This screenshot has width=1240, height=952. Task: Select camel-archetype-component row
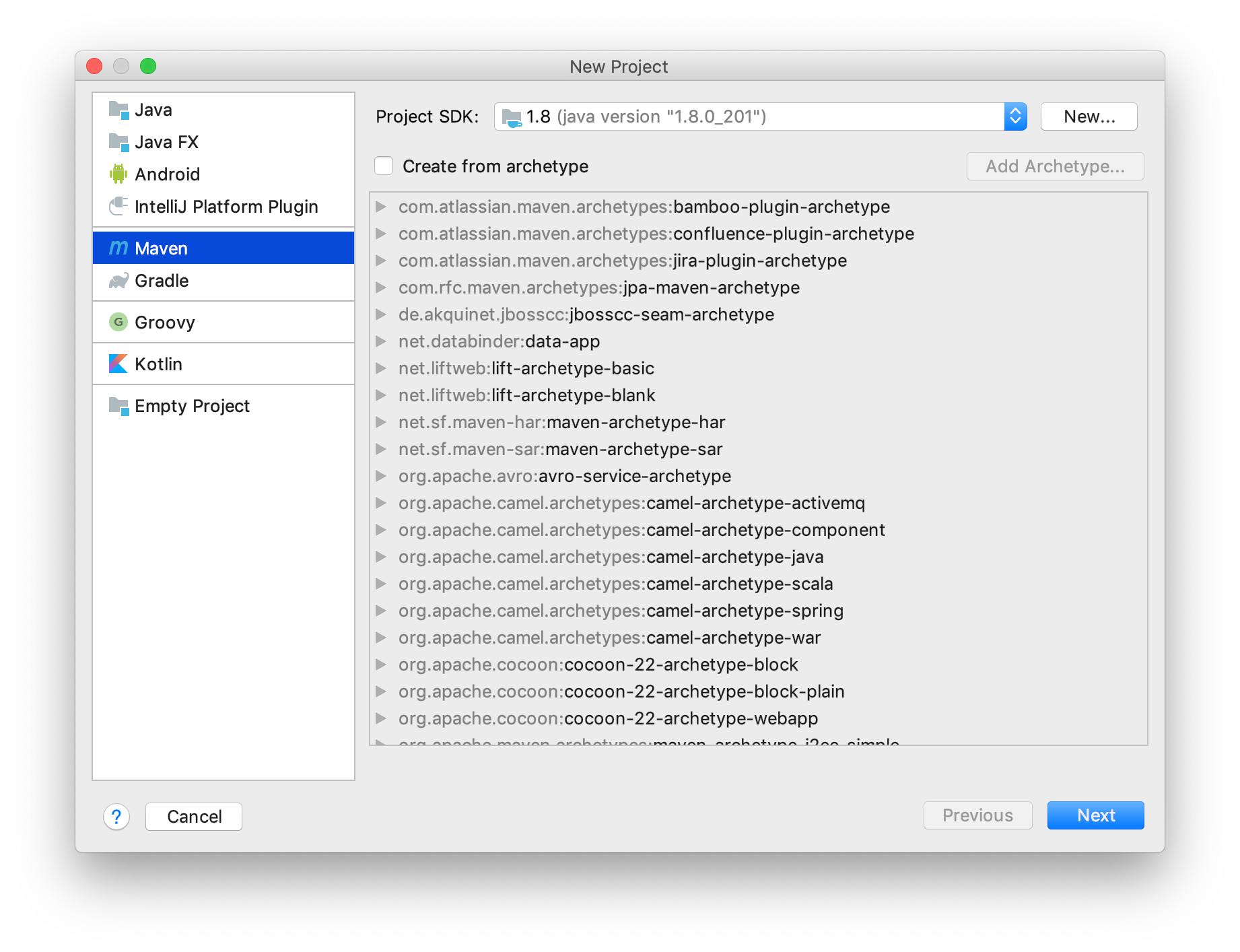point(758,530)
